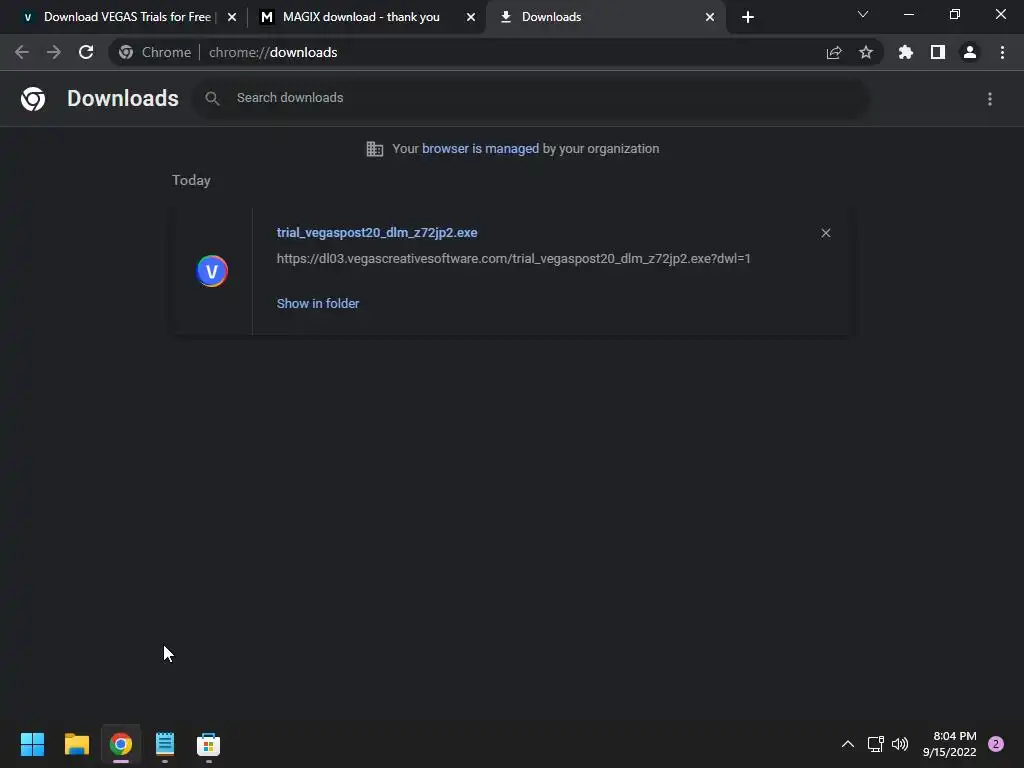
Task: Open Notepad from the taskbar
Action: coord(165,744)
